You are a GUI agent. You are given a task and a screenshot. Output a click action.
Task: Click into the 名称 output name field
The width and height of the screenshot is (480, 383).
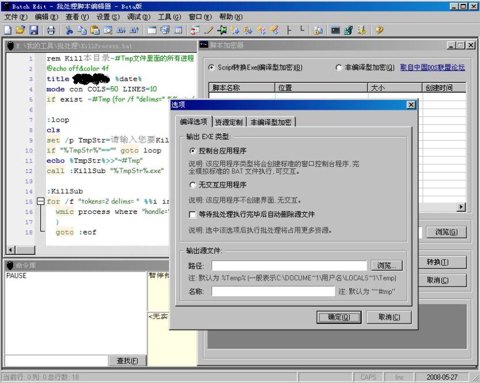tap(273, 291)
